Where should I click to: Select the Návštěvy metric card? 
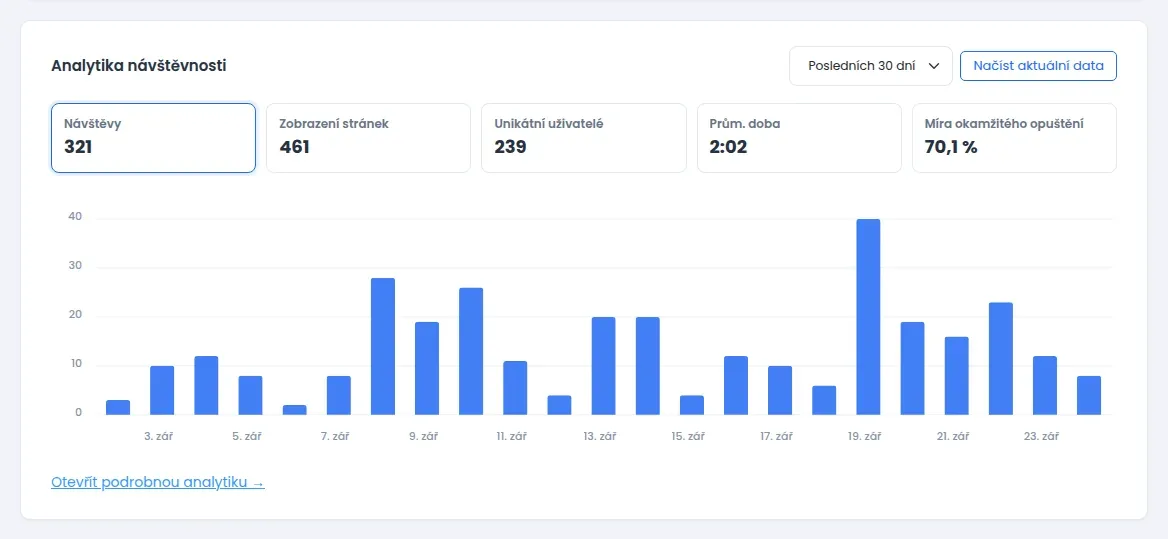click(x=153, y=138)
